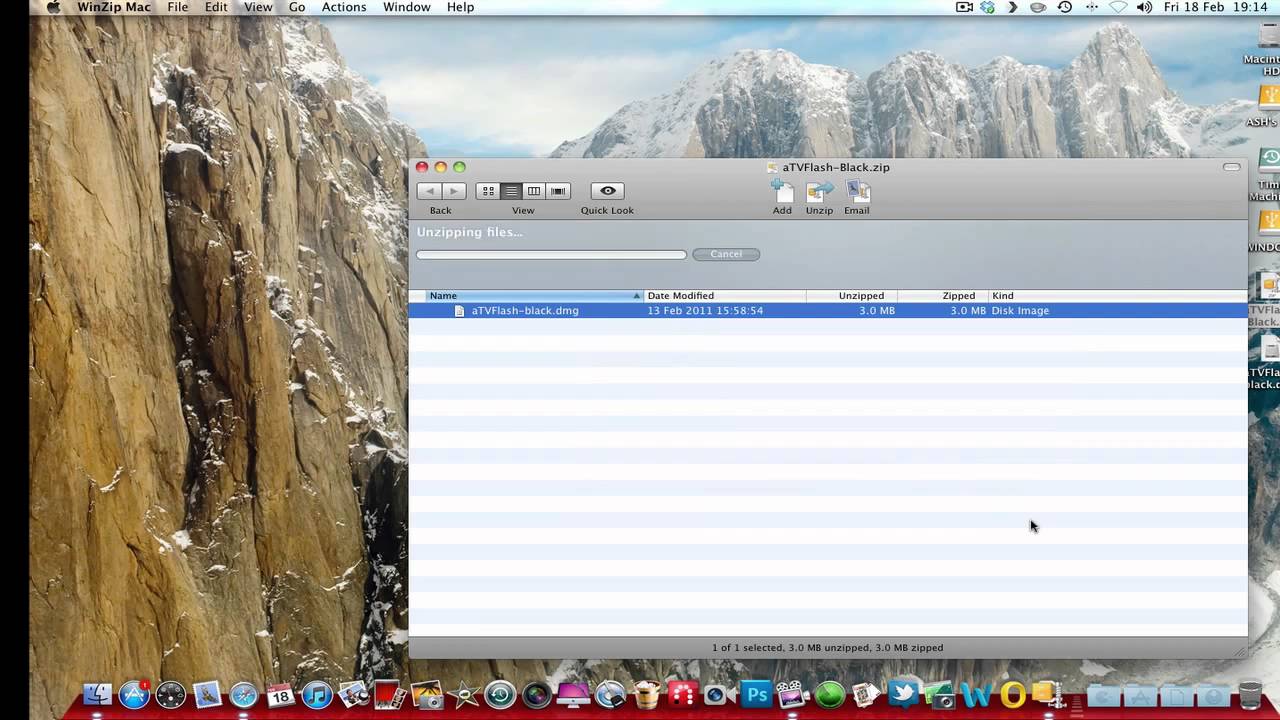Click the Unzip toolbar icon
This screenshot has height=720, width=1280.
tap(819, 191)
